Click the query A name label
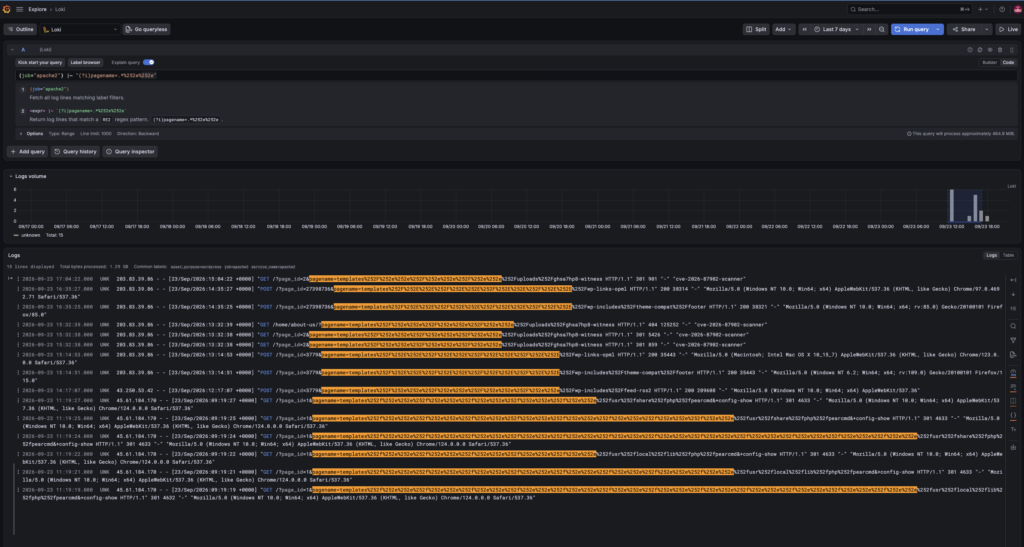This screenshot has width=1024, height=547. pyautogui.click(x=23, y=50)
